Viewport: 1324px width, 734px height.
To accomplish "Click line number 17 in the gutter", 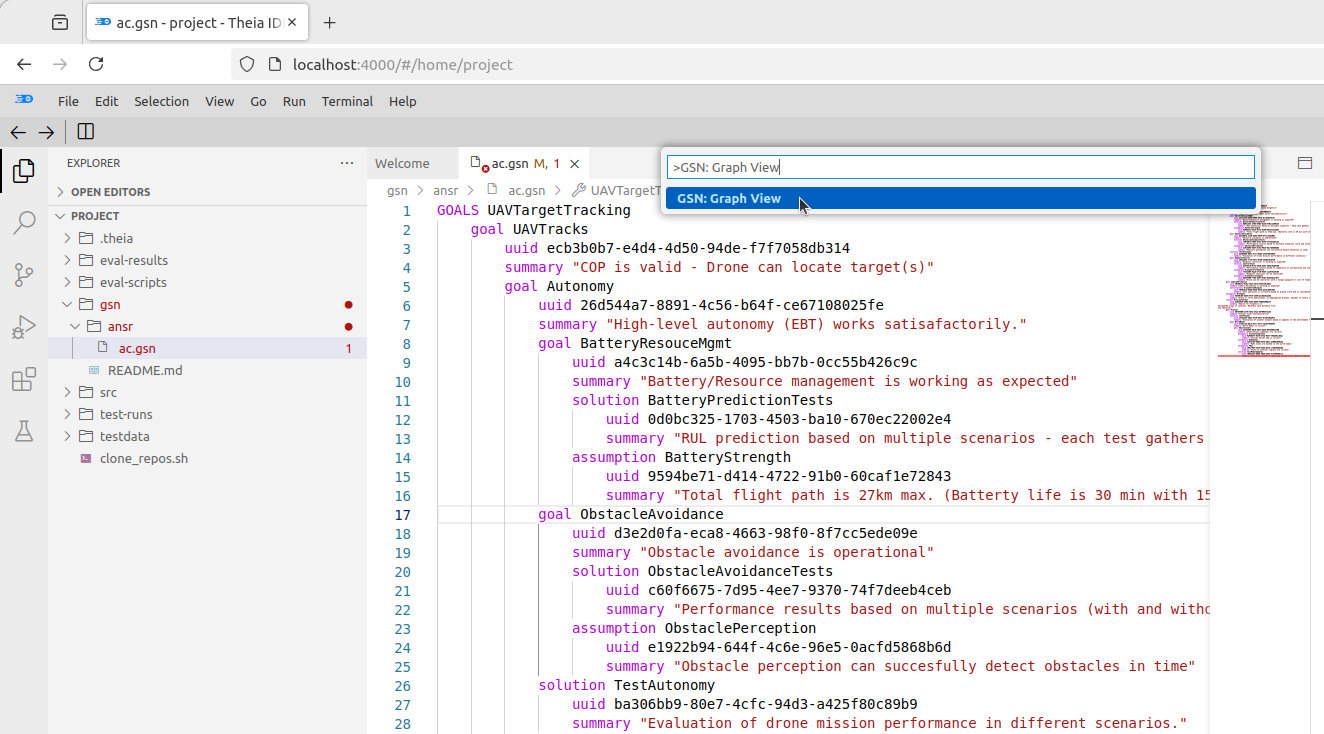I will [402, 514].
